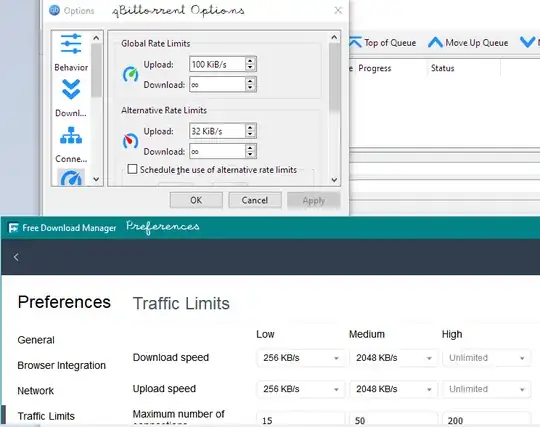Click the category list scrollbar thumb
Screen dimensions: 540x427
(x=96, y=71)
